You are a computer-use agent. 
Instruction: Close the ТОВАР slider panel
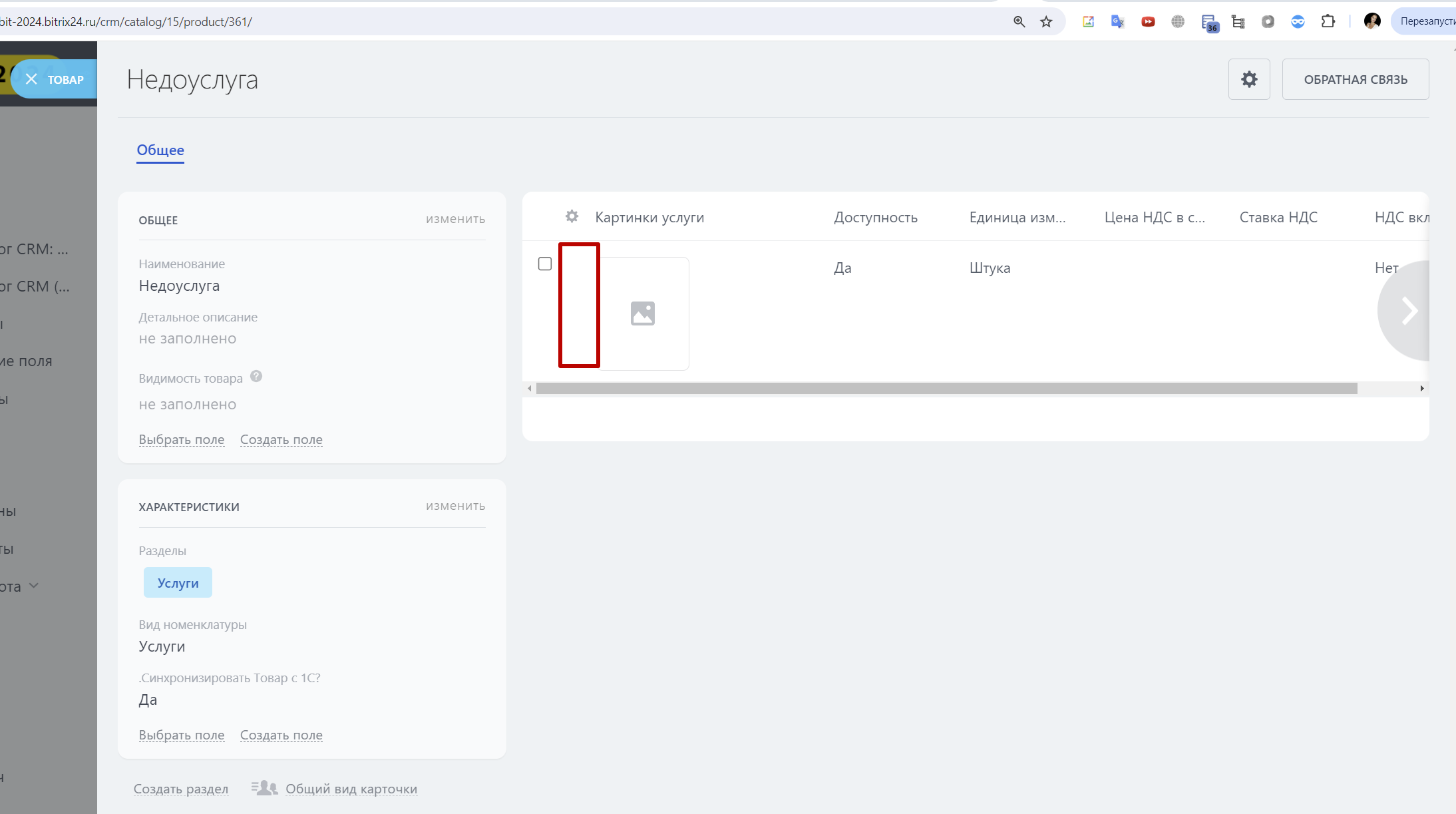pos(31,79)
